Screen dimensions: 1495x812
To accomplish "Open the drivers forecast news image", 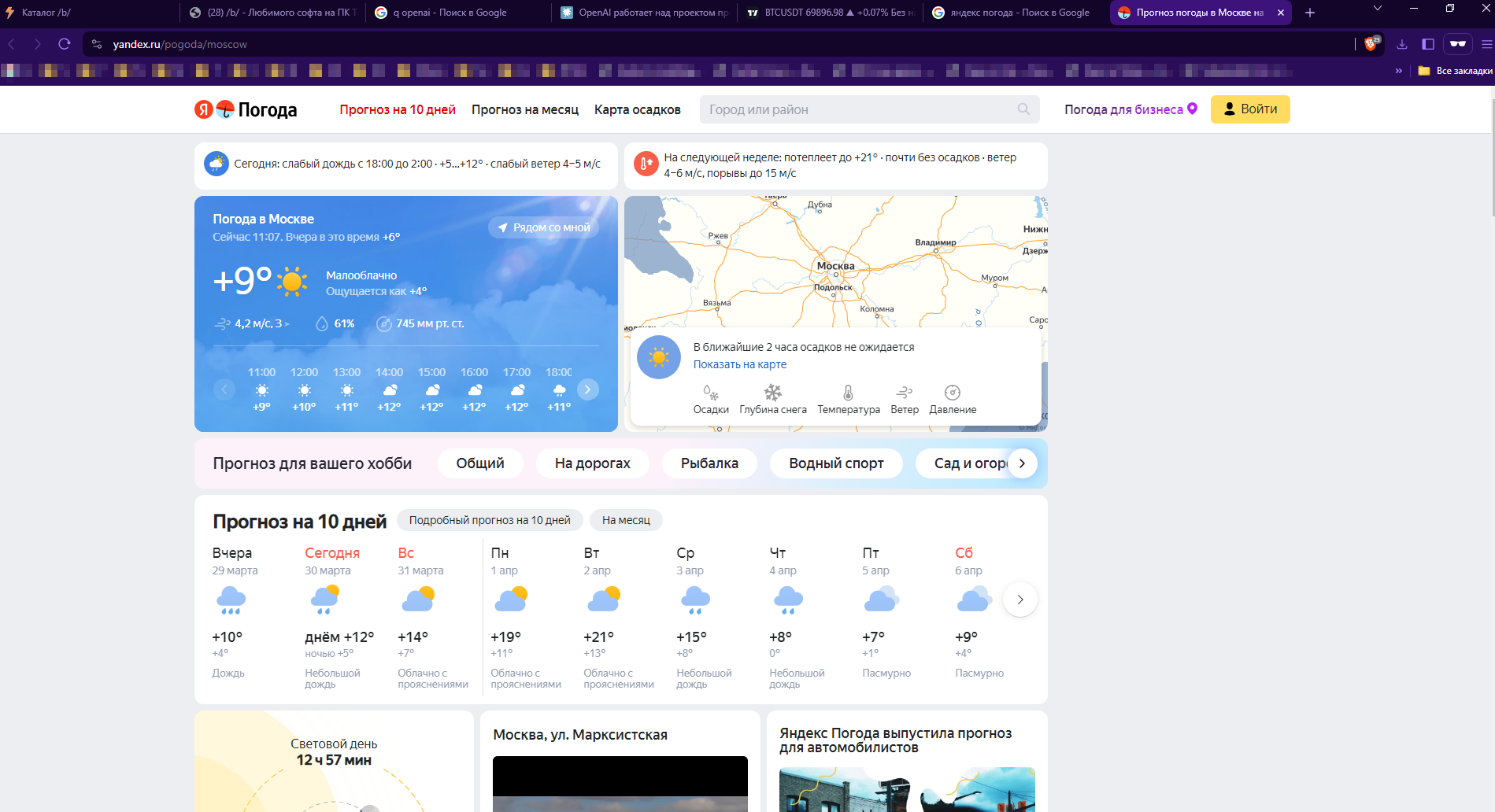I will pos(907,789).
